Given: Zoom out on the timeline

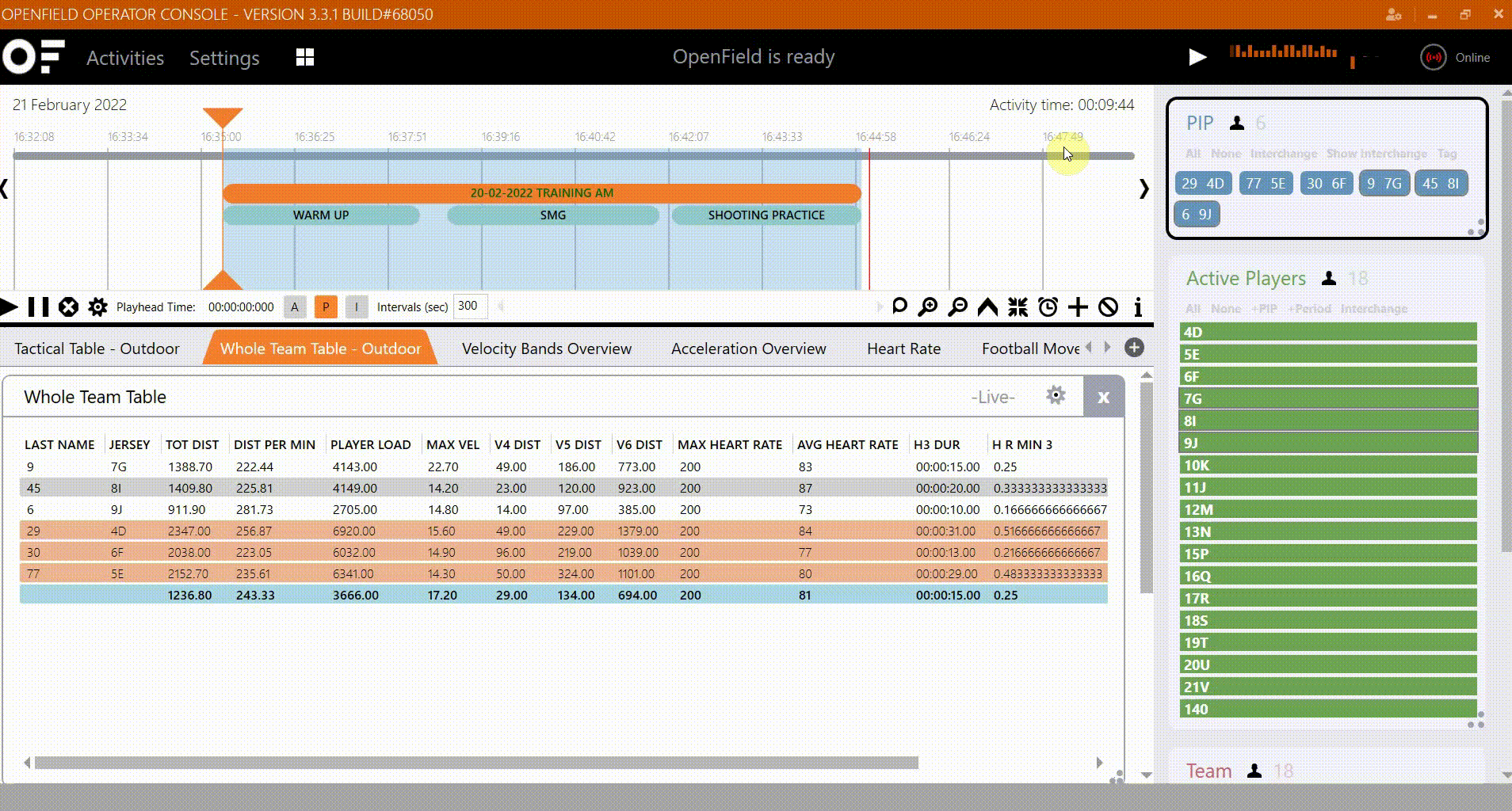Looking at the screenshot, I should 957,307.
